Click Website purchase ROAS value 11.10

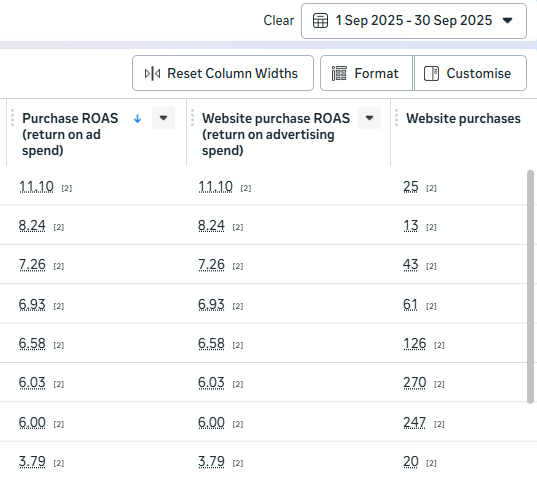tap(215, 187)
